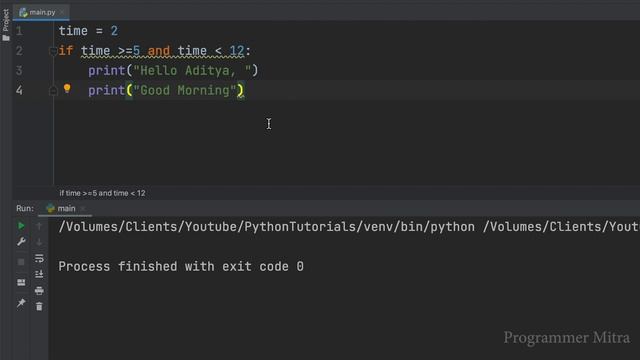Click the up arrow in Run toolbar

click(39, 226)
